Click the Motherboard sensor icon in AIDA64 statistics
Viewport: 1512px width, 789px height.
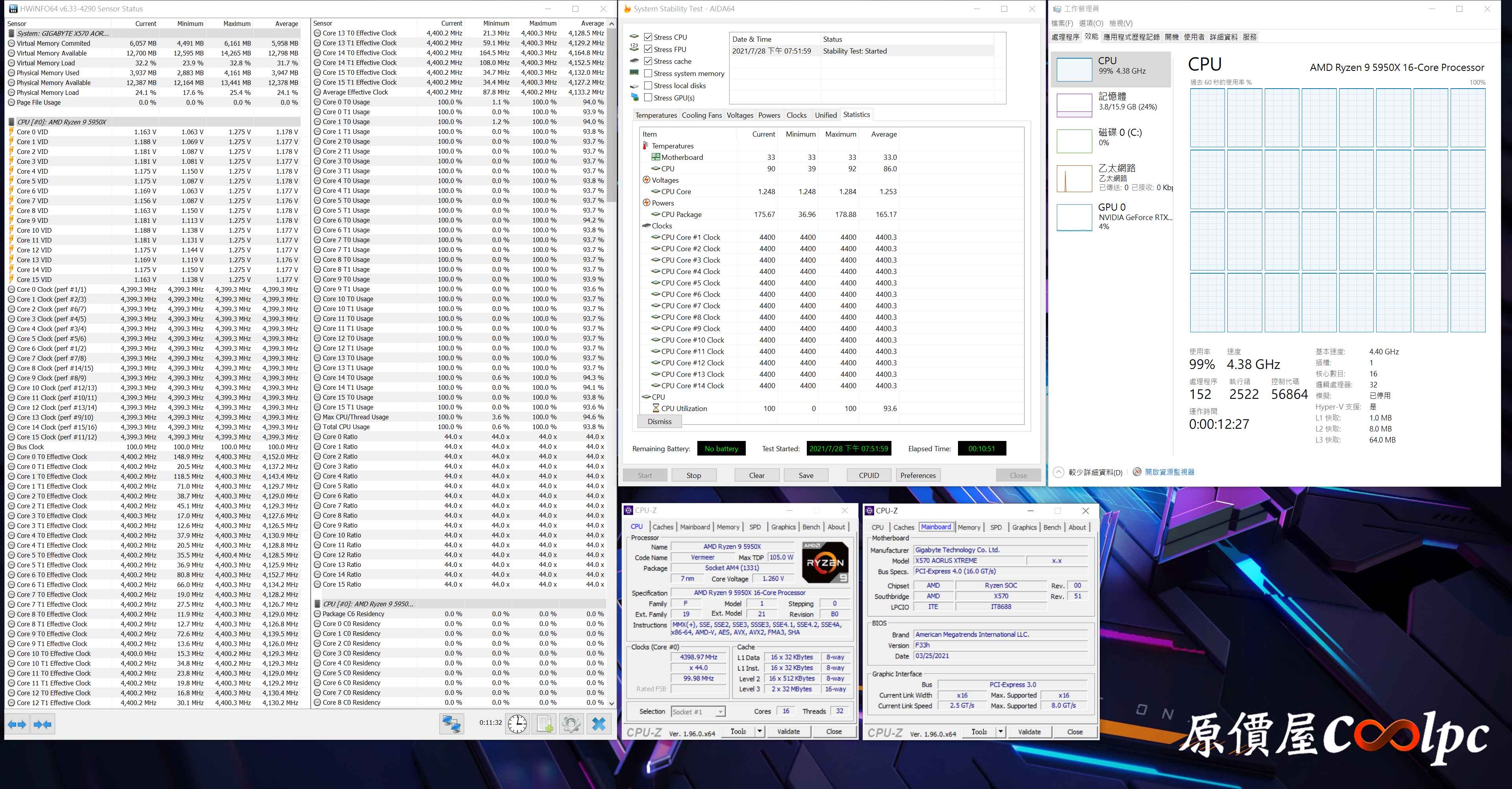click(x=656, y=157)
